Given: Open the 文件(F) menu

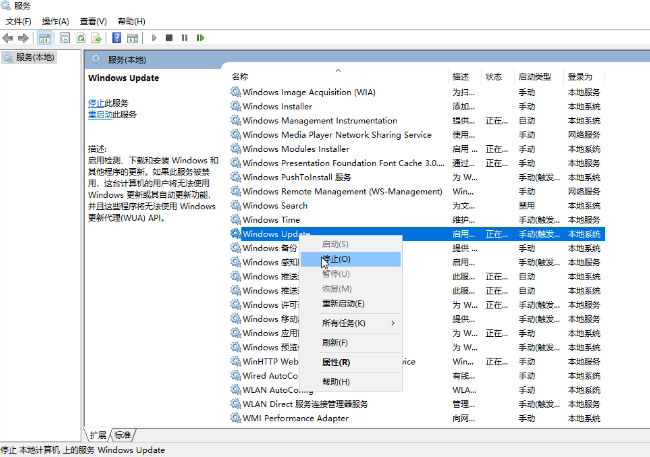Looking at the screenshot, I should (18, 21).
